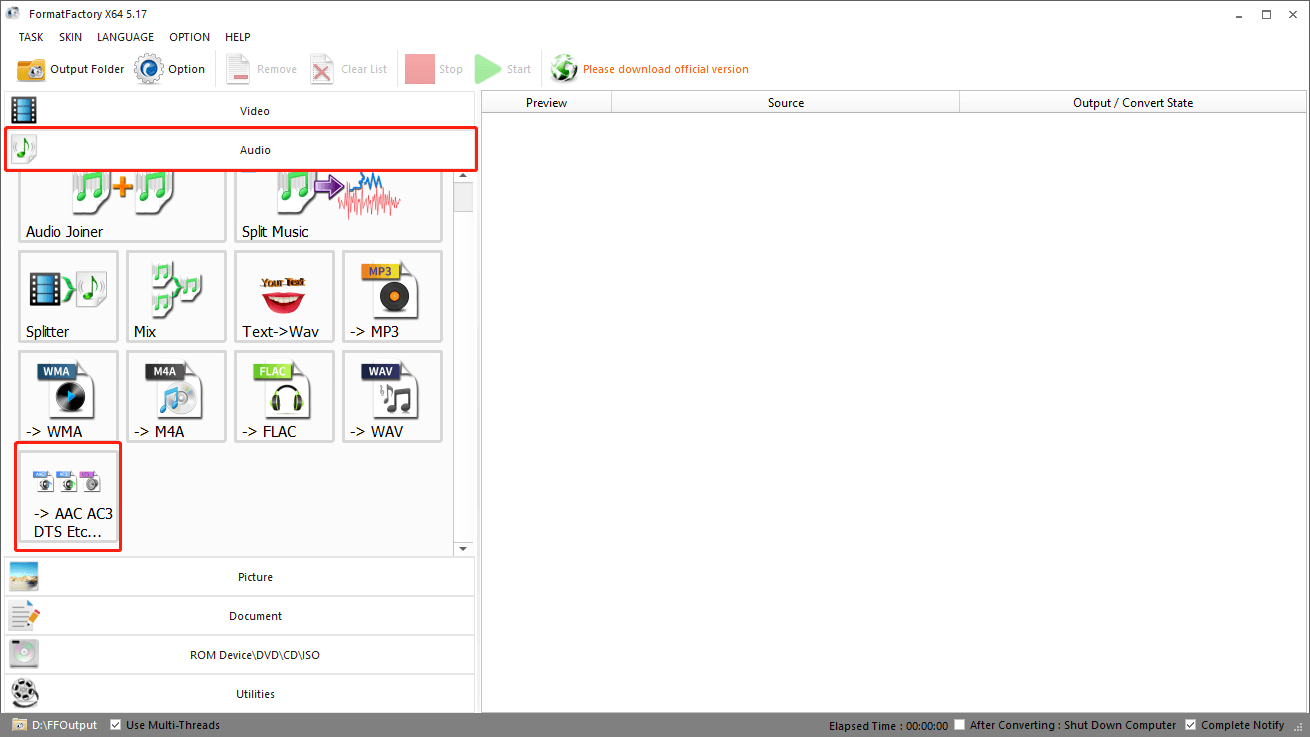Click the globe icon in toolbar
This screenshot has width=1310, height=737.
564,69
